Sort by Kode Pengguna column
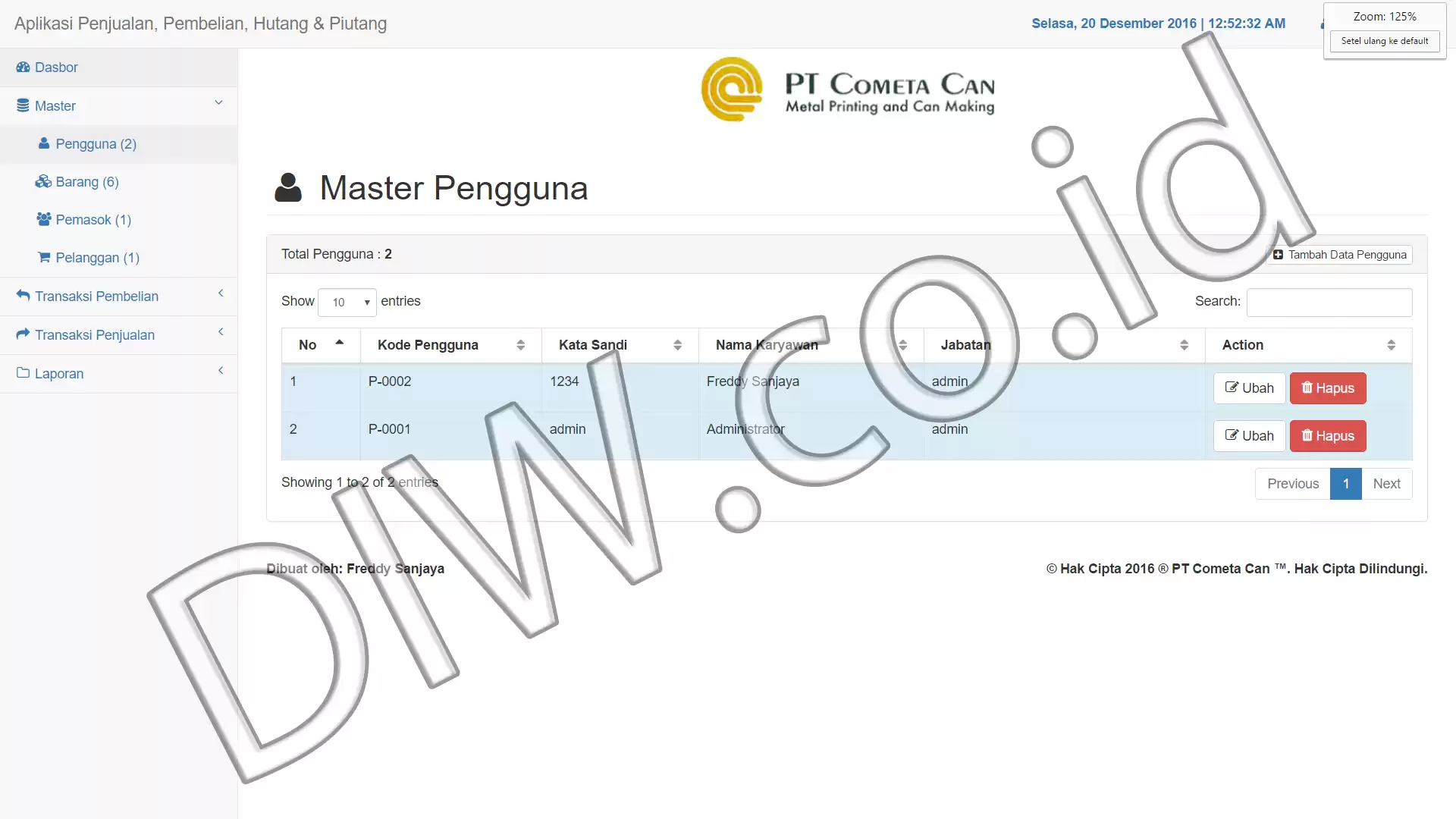This screenshot has width=1456, height=819. coord(520,345)
